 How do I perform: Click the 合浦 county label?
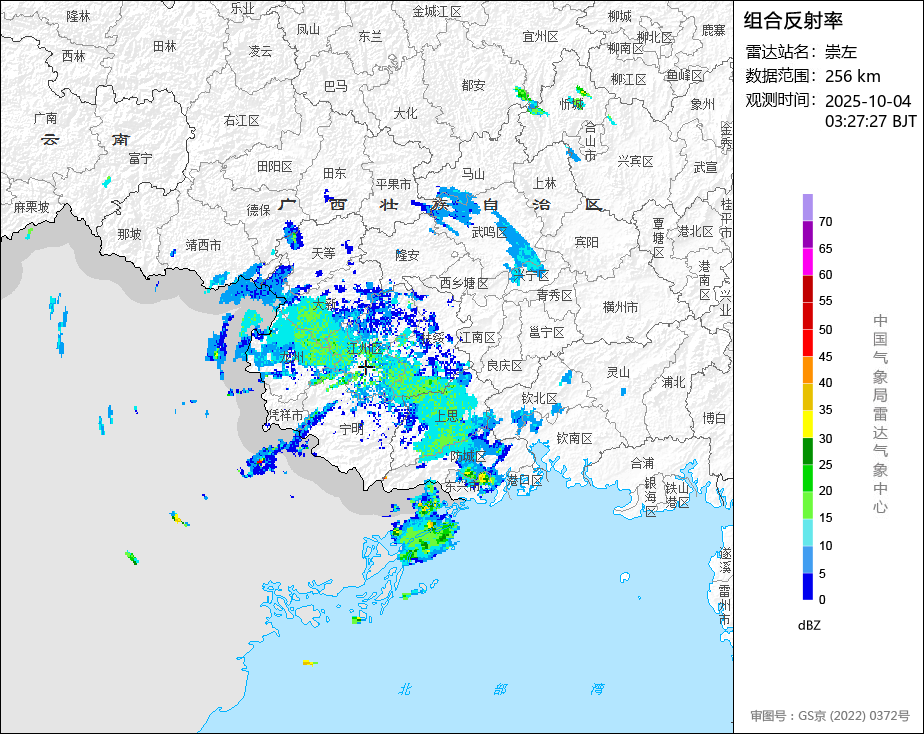coord(642,463)
